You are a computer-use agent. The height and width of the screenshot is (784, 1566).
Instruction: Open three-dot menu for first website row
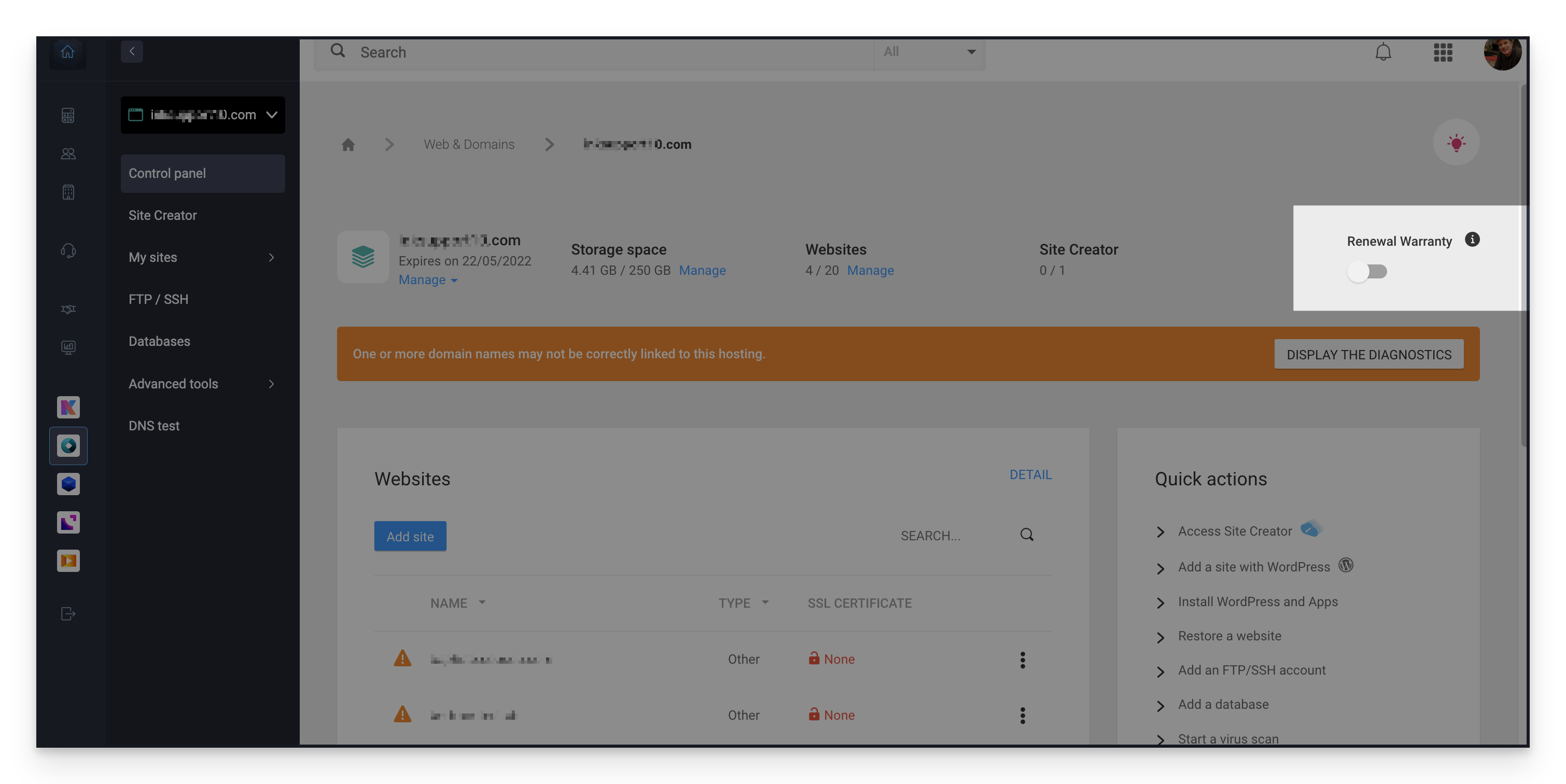1023,660
